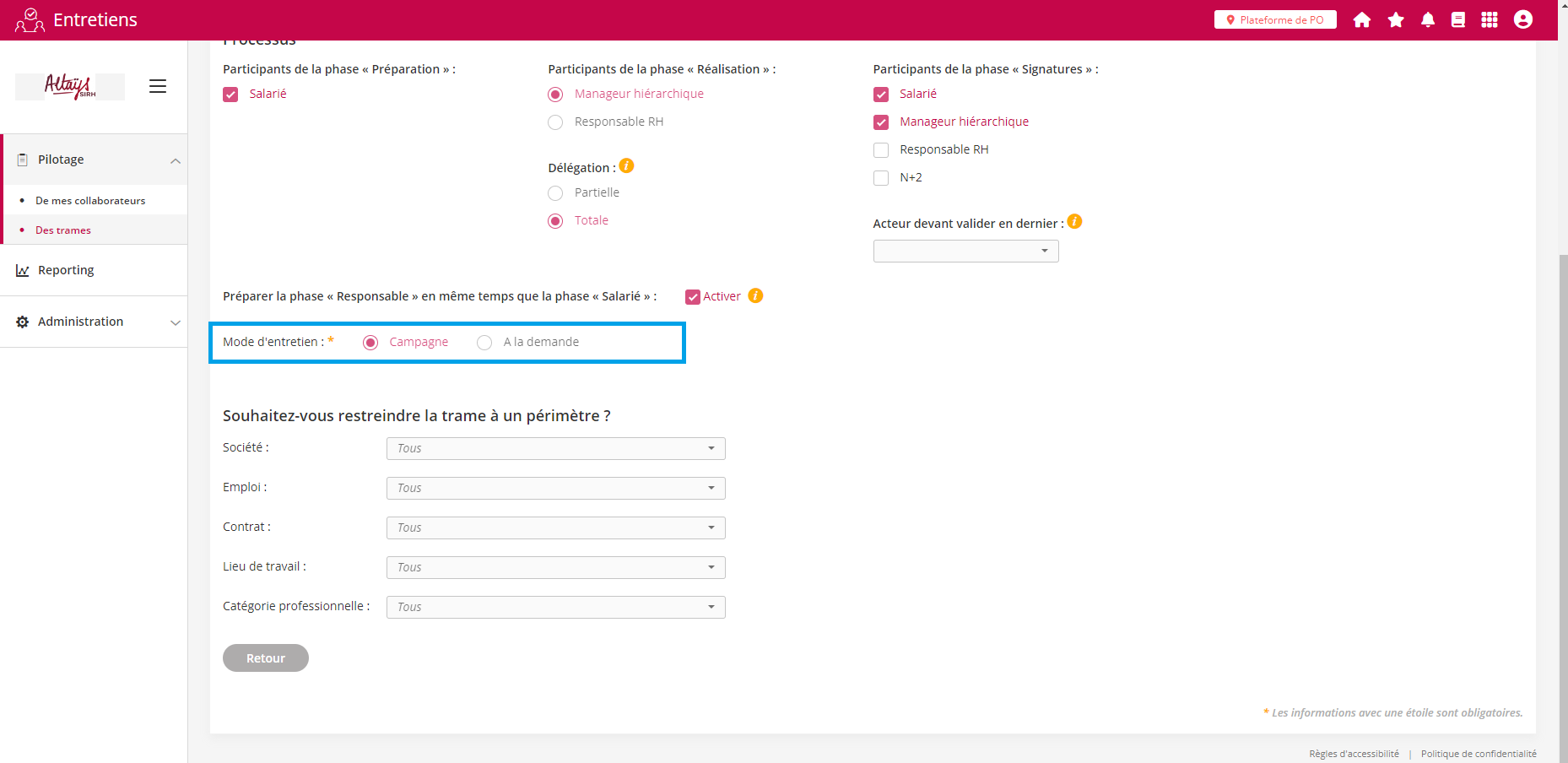This screenshot has width=1568, height=763.
Task: Click the Plateforme de PO button
Action: pos(1274,19)
